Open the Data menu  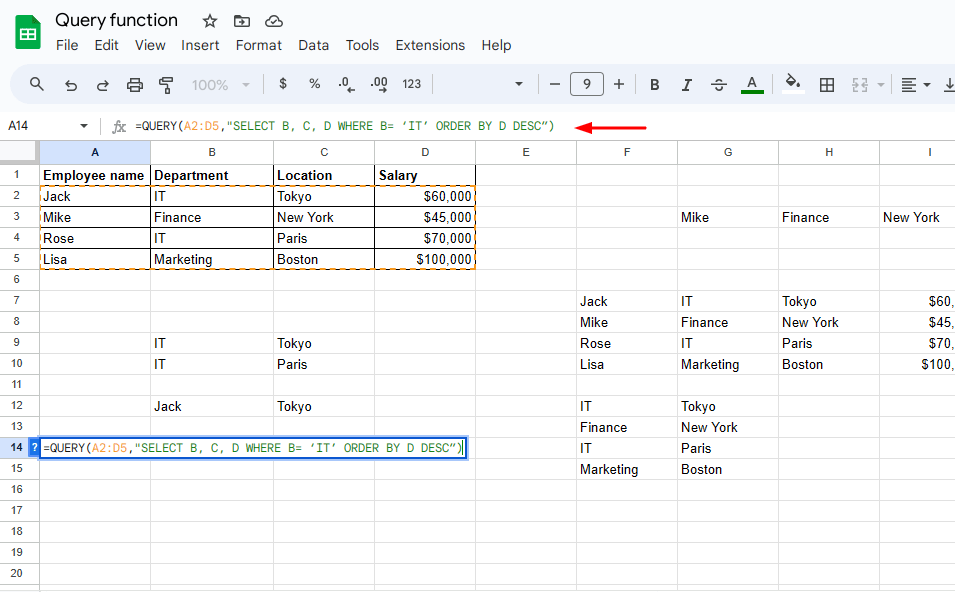tap(313, 45)
